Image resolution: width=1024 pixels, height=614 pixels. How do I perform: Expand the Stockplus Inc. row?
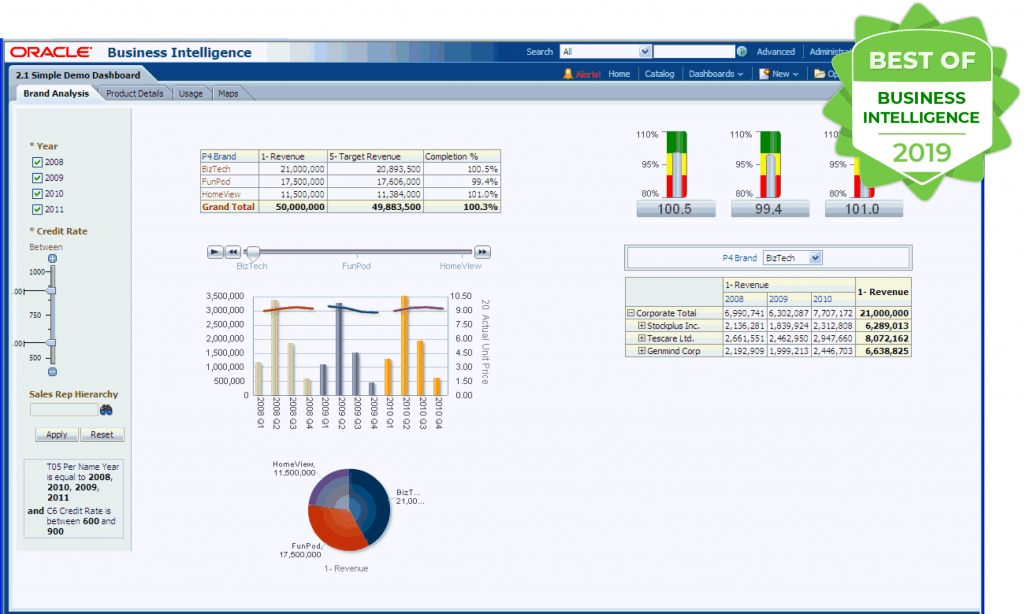[x=641, y=325]
